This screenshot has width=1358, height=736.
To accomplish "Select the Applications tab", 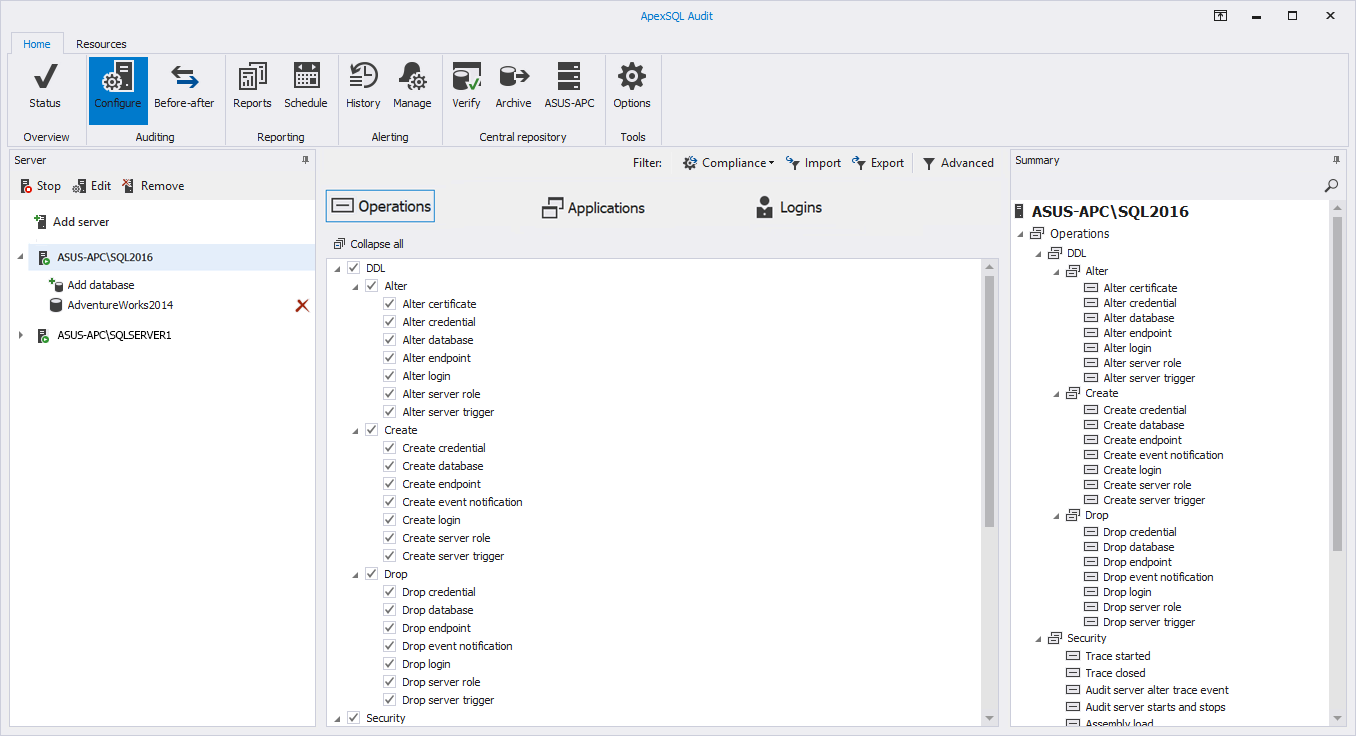I will tap(593, 208).
